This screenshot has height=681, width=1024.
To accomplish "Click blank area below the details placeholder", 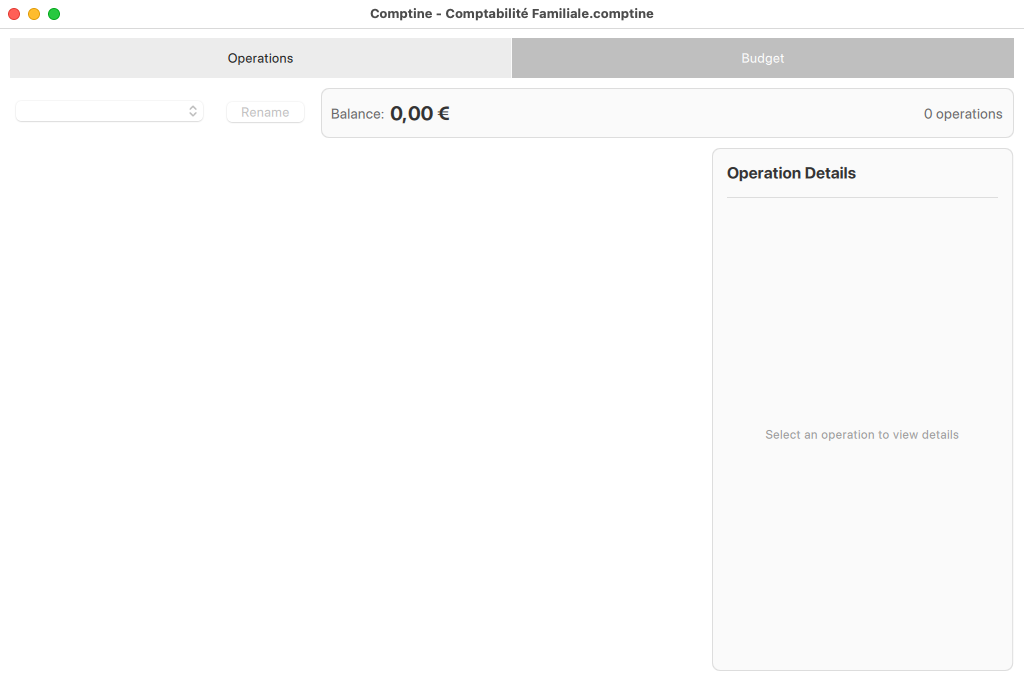I will 861,560.
